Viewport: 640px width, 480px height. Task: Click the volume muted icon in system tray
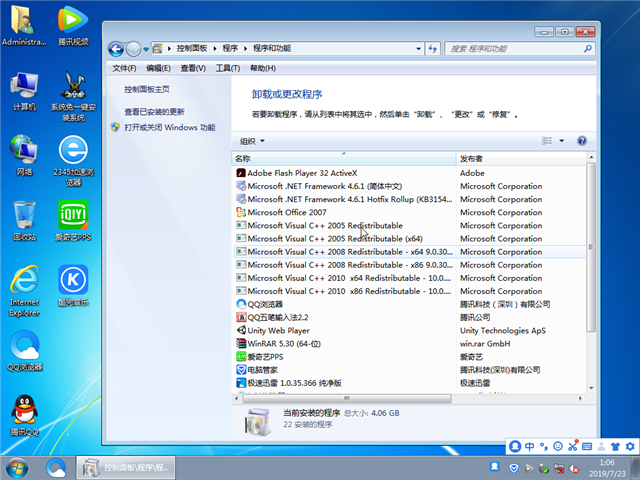(574, 469)
